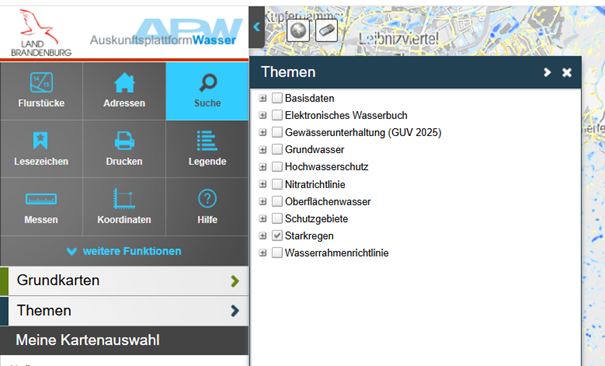This screenshot has height=366, width=605.
Task: Click the Grundwasser label text
Action: click(x=314, y=149)
